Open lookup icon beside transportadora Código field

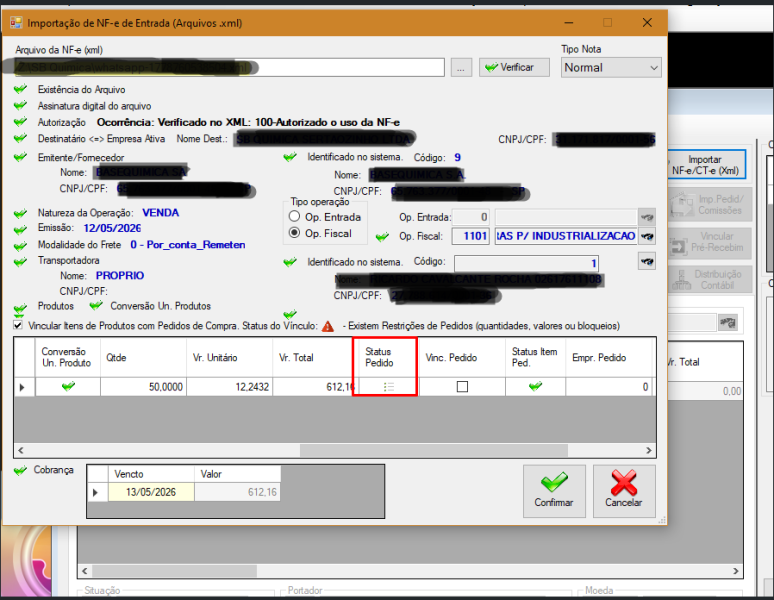pyautogui.click(x=647, y=261)
